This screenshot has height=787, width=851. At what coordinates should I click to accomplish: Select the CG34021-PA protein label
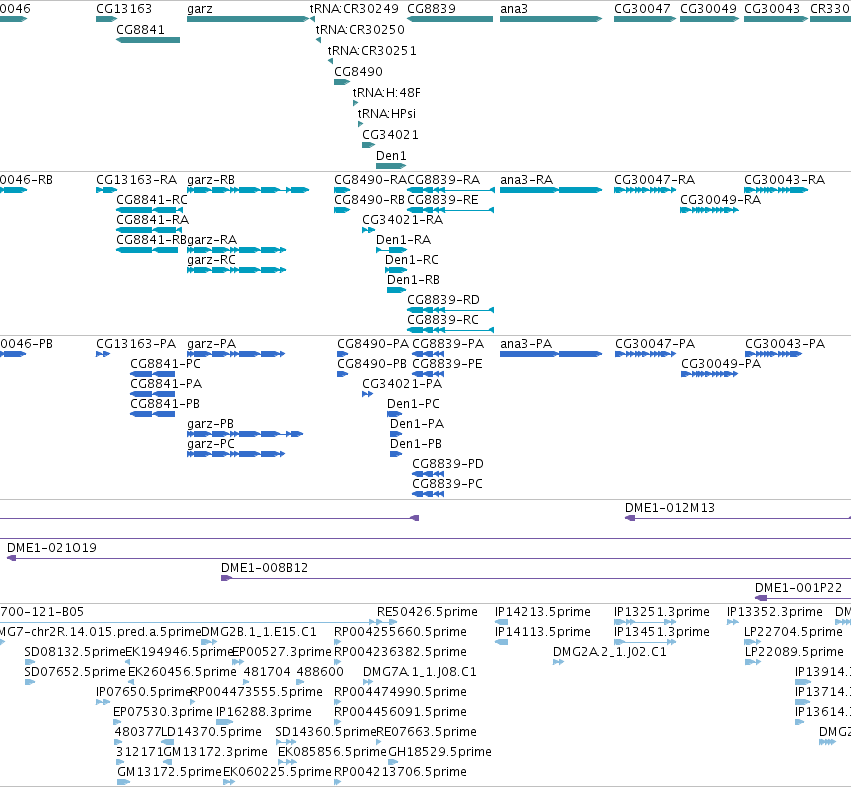(402, 384)
